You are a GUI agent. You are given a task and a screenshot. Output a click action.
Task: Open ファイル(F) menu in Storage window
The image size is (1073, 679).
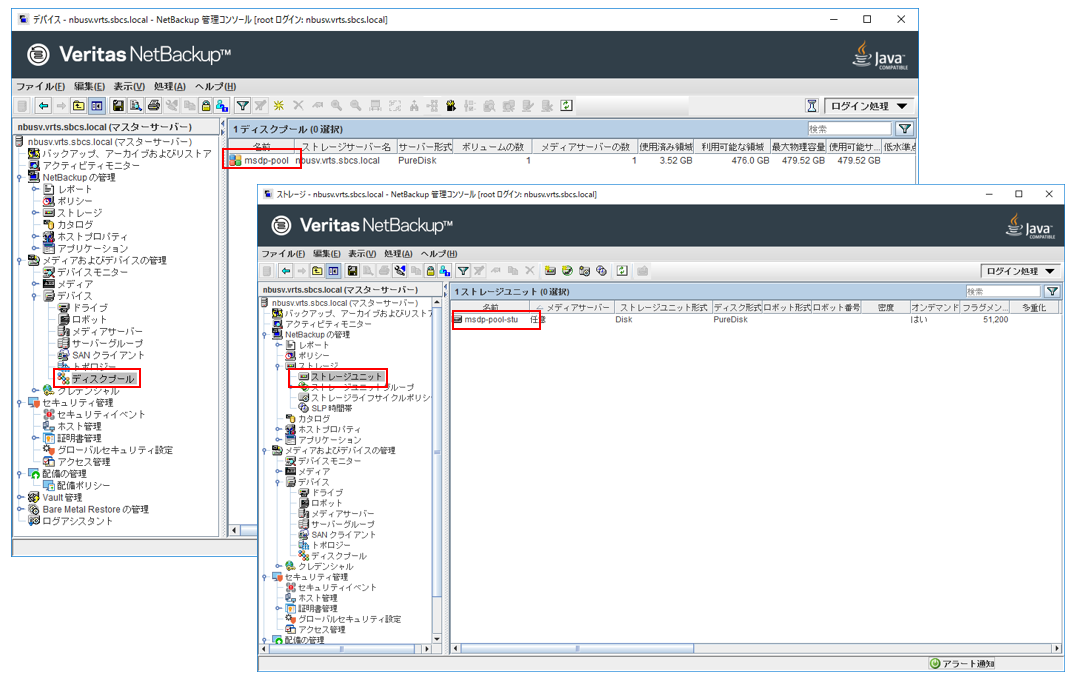pyautogui.click(x=283, y=254)
